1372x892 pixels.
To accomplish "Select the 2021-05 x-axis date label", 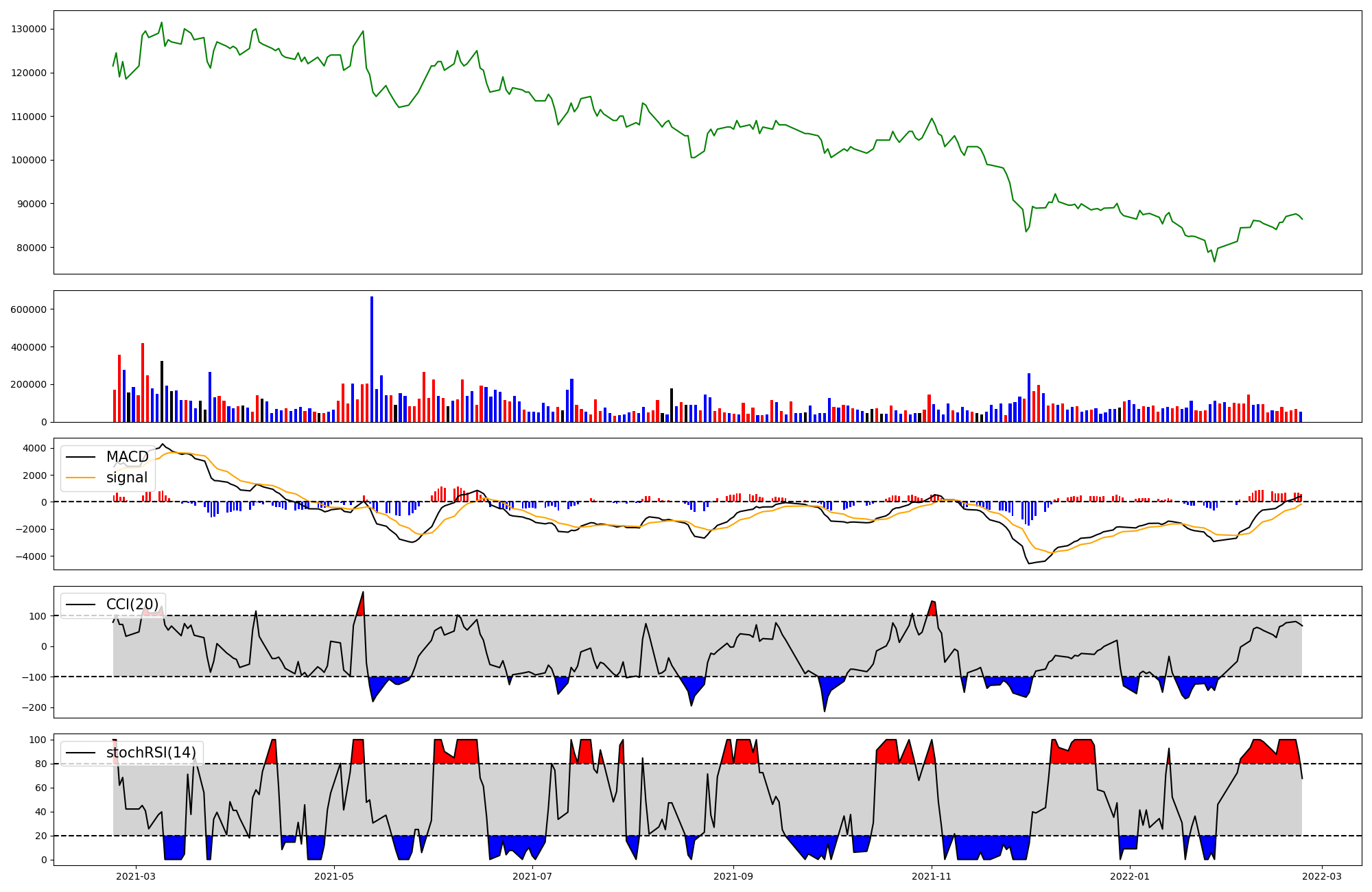I will (x=334, y=876).
